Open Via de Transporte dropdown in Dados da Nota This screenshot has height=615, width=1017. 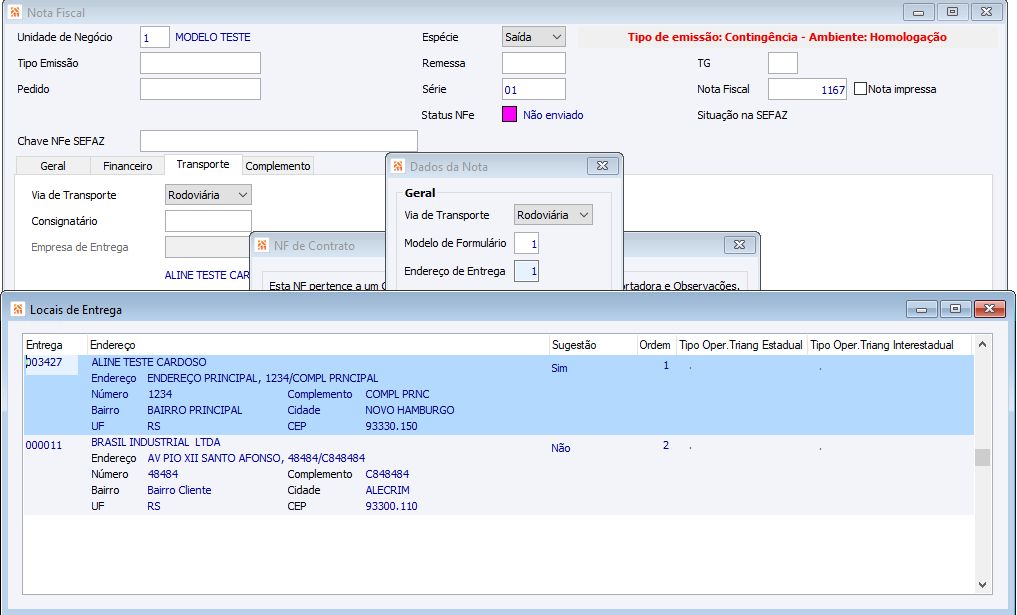pos(553,215)
